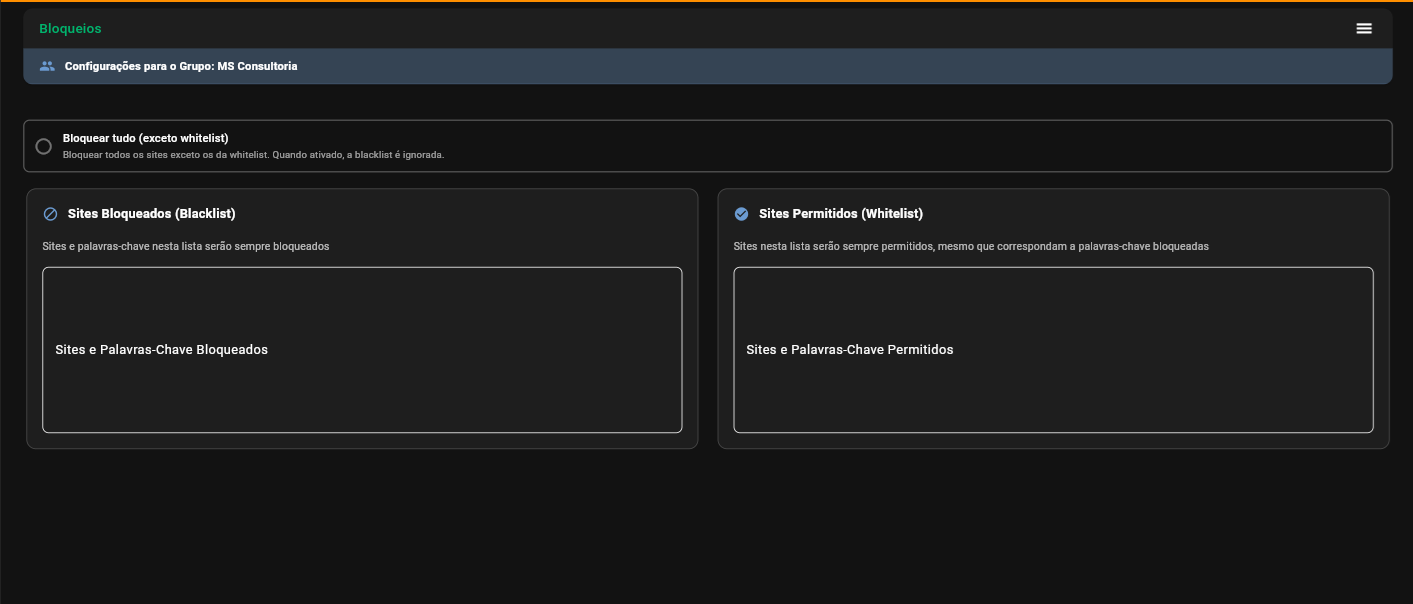Image resolution: width=1413 pixels, height=604 pixels.
Task: Select 'Configurações para o Grupo: MS Consultoria' text
Action: 181,66
